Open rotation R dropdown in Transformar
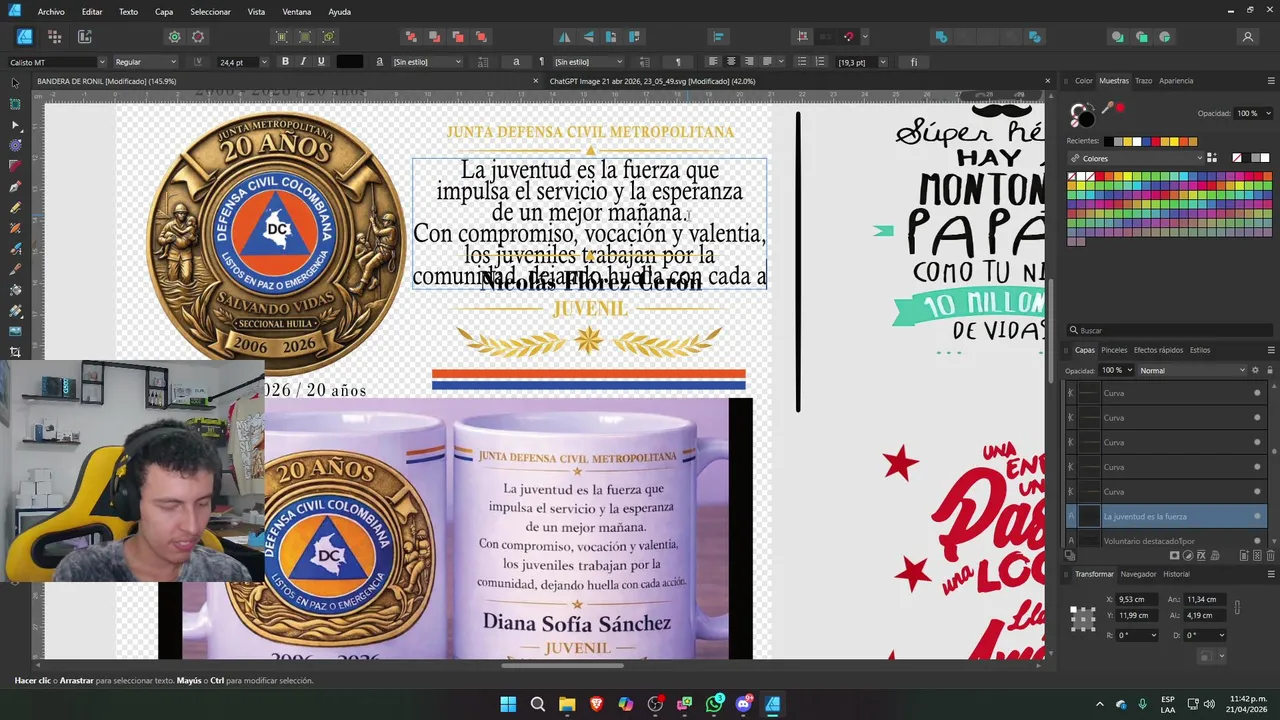Viewport: 1280px width, 720px height. point(1138,635)
